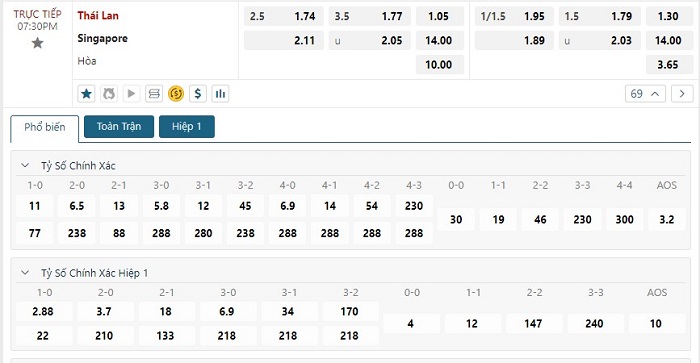
Task: Open the dollar sign cash-out icon
Action: click(198, 94)
